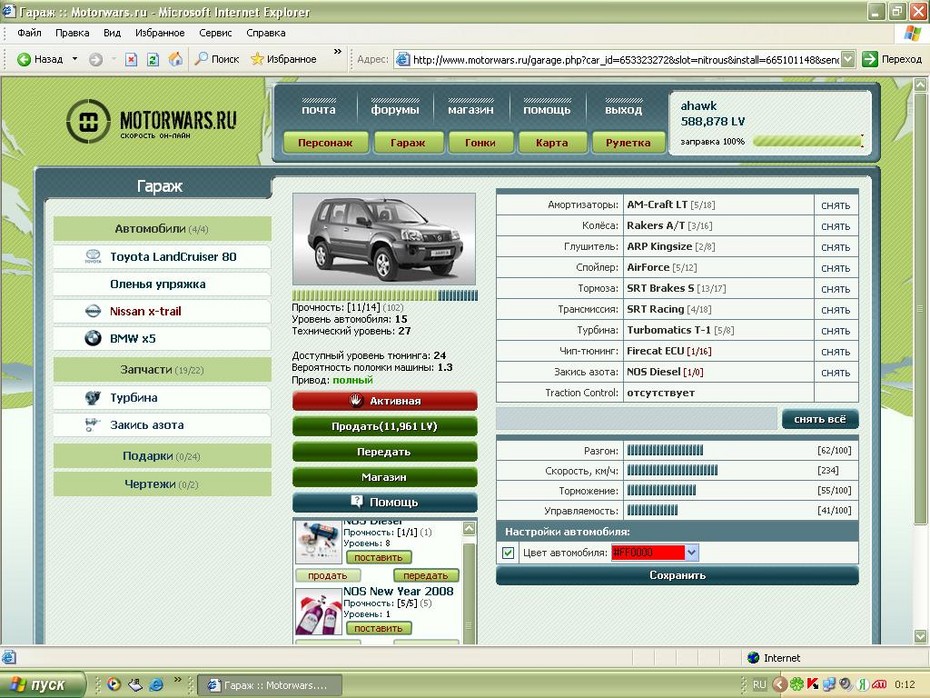The height and width of the screenshot is (698, 930).
Task: Click the media player quick launch icon
Action: coord(114,685)
